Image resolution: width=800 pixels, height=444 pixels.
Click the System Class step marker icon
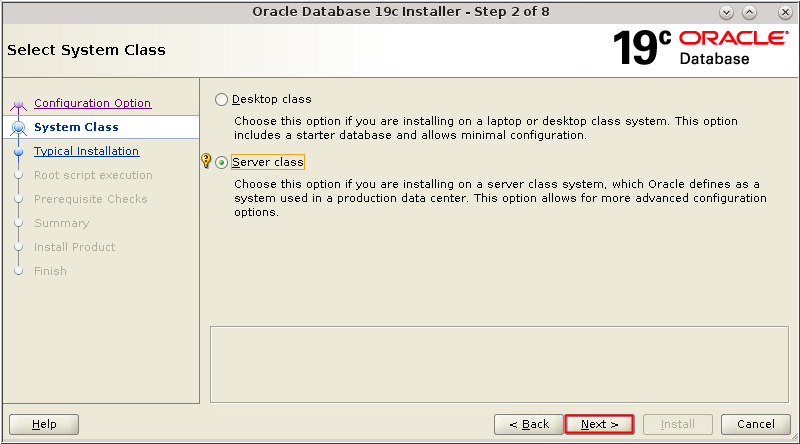pos(19,128)
